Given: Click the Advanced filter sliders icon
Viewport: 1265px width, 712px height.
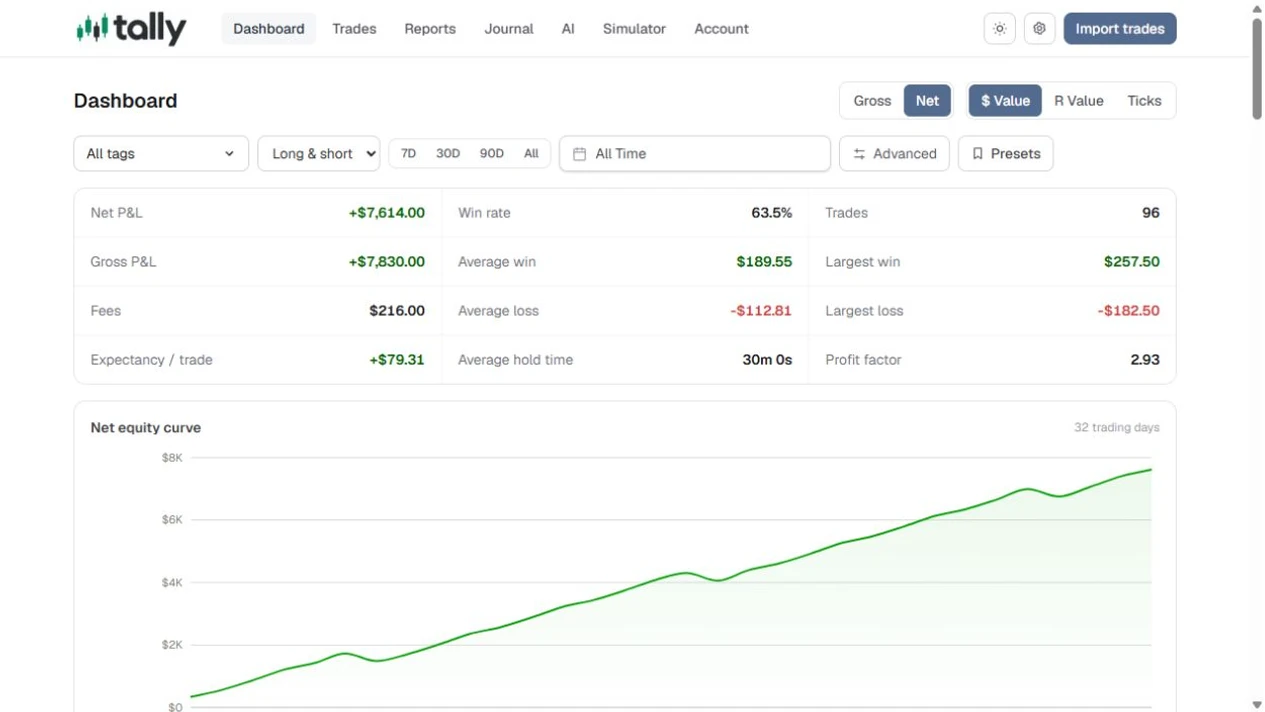Looking at the screenshot, I should pyautogui.click(x=859, y=154).
